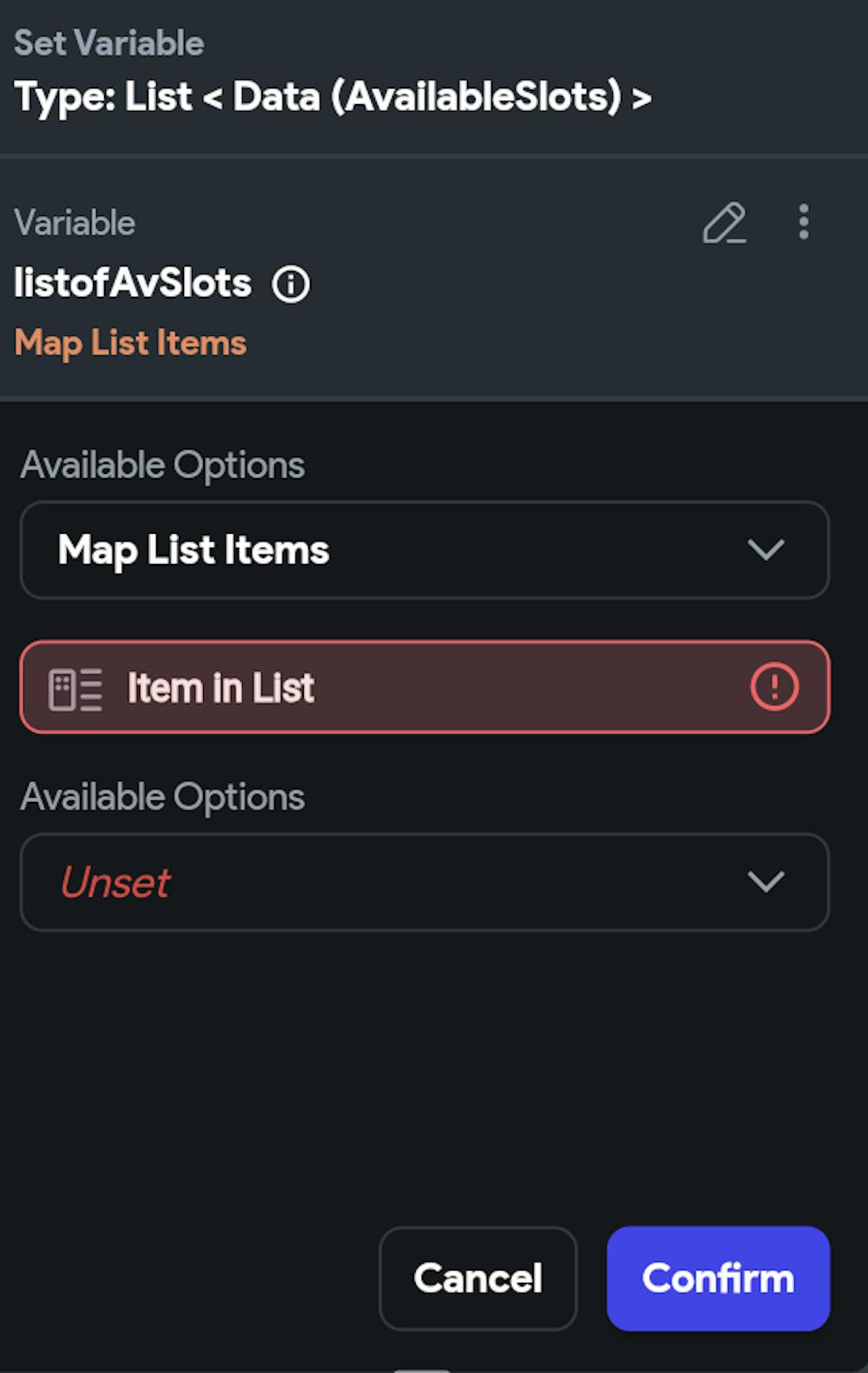Click the first Available Options label
This screenshot has height=1373, width=868.
(x=162, y=465)
